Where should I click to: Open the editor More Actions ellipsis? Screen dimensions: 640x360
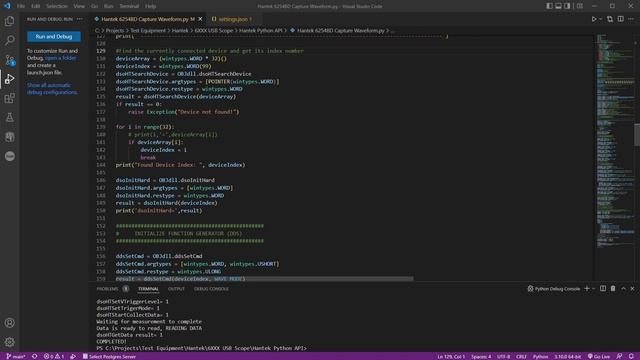[631, 19]
